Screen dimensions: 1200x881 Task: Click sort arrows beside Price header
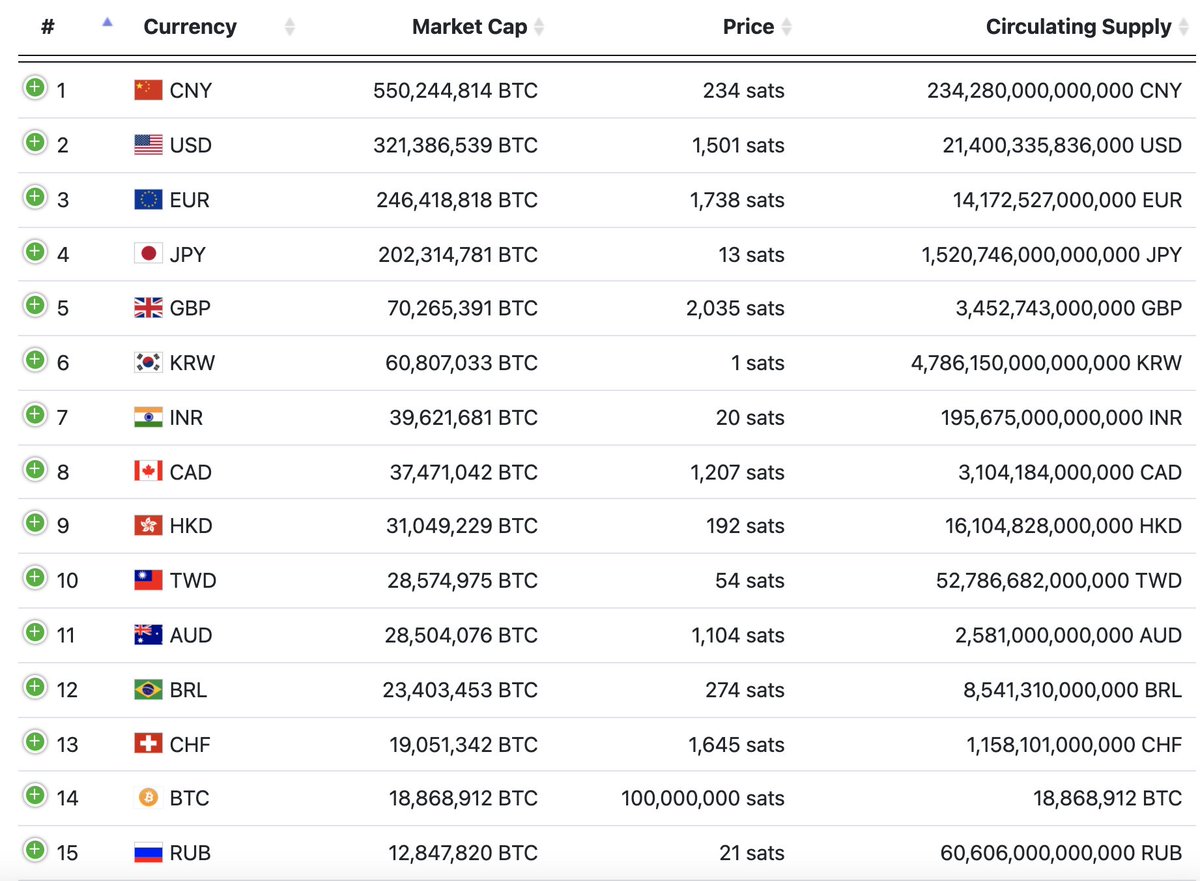[786, 27]
